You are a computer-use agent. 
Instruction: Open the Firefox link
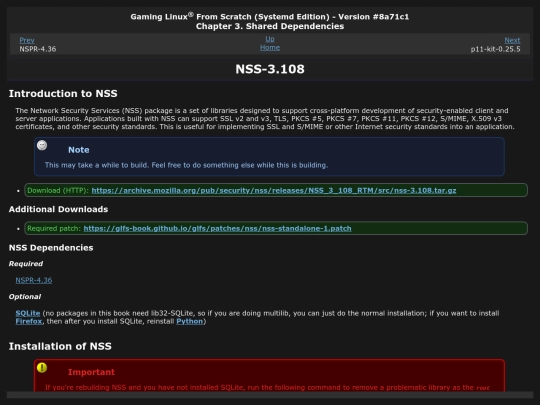pos(29,321)
